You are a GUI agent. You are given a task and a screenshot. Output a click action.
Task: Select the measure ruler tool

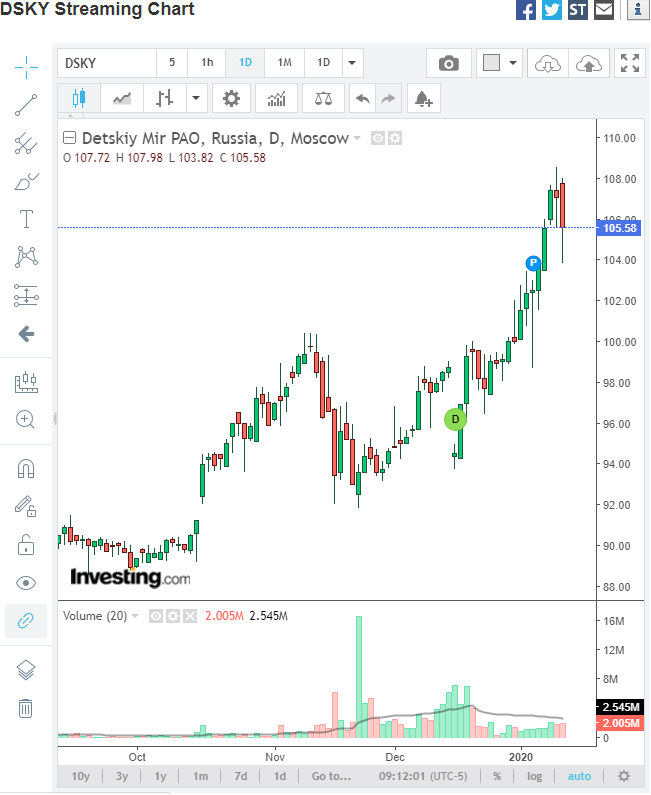[x=26, y=382]
